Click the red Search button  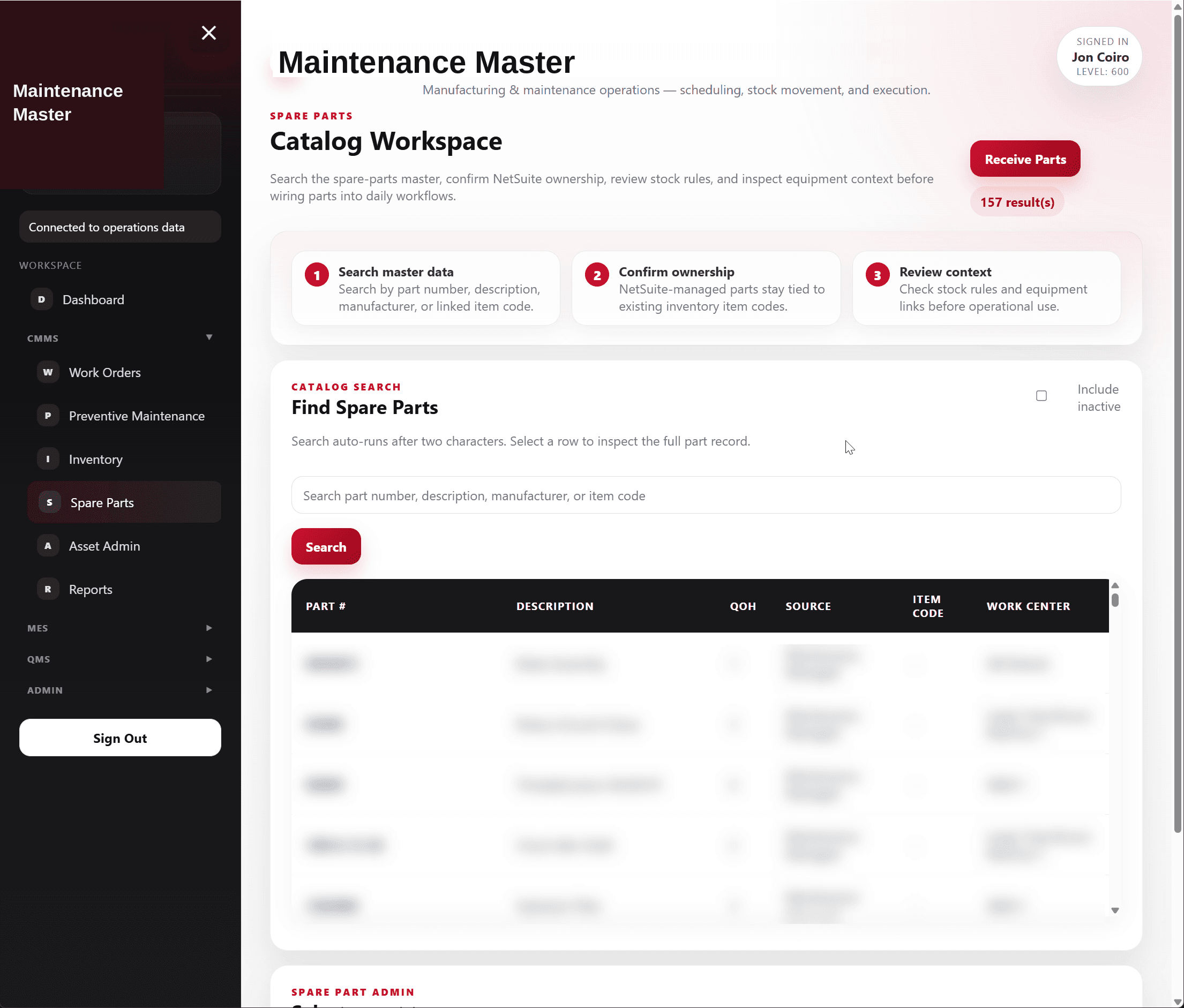[326, 547]
